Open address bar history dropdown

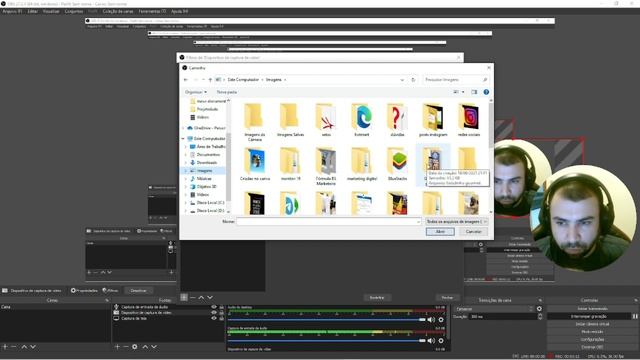pos(402,80)
